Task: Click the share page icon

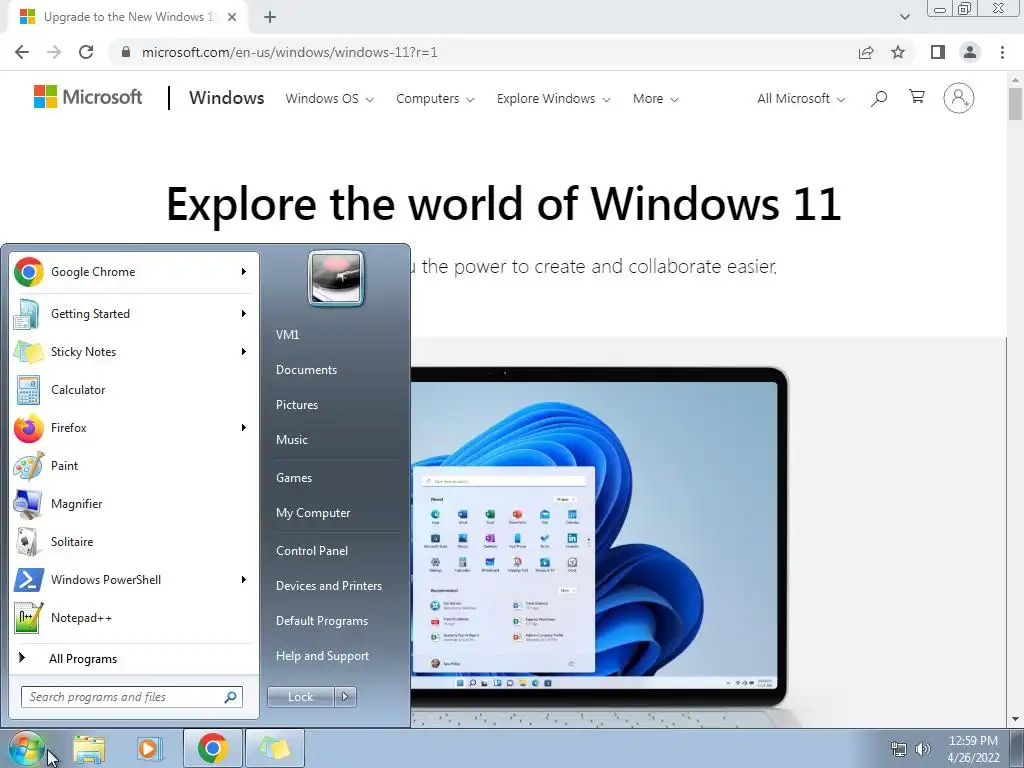Action: coord(866,52)
